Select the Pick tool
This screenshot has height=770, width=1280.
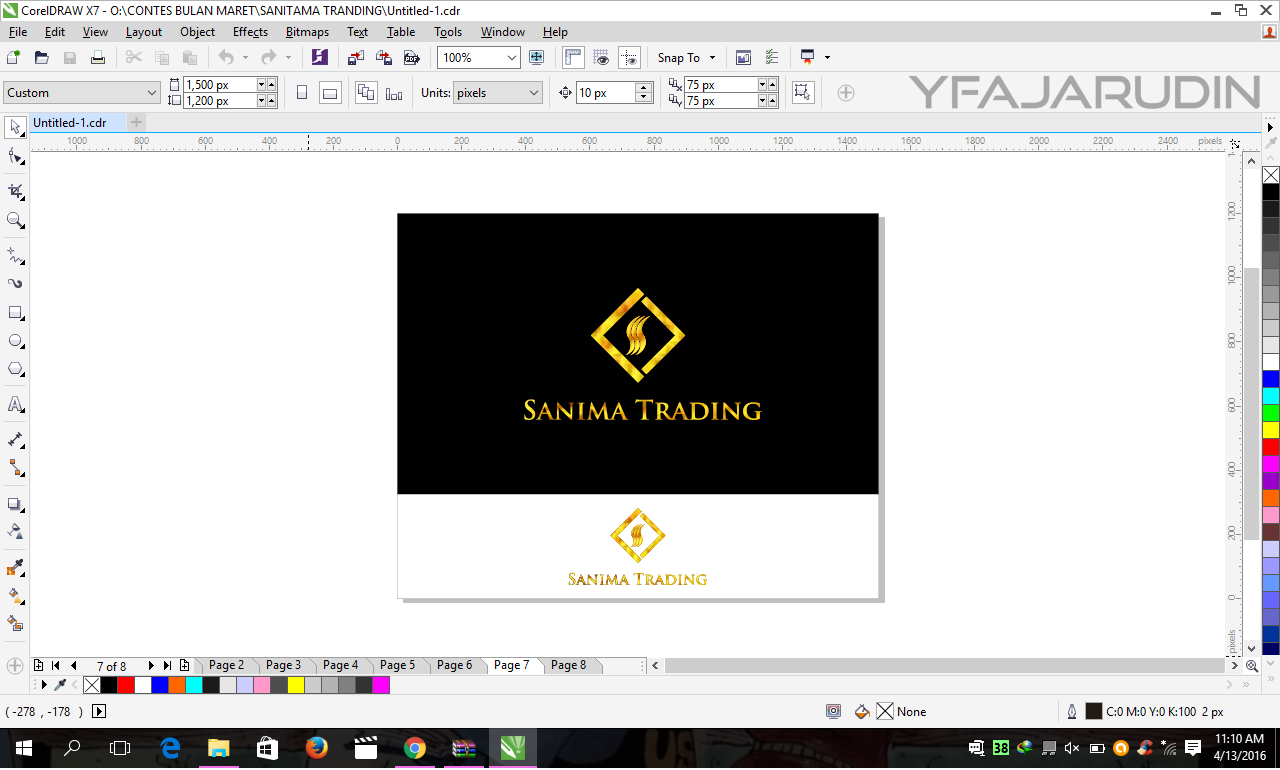pos(14,128)
